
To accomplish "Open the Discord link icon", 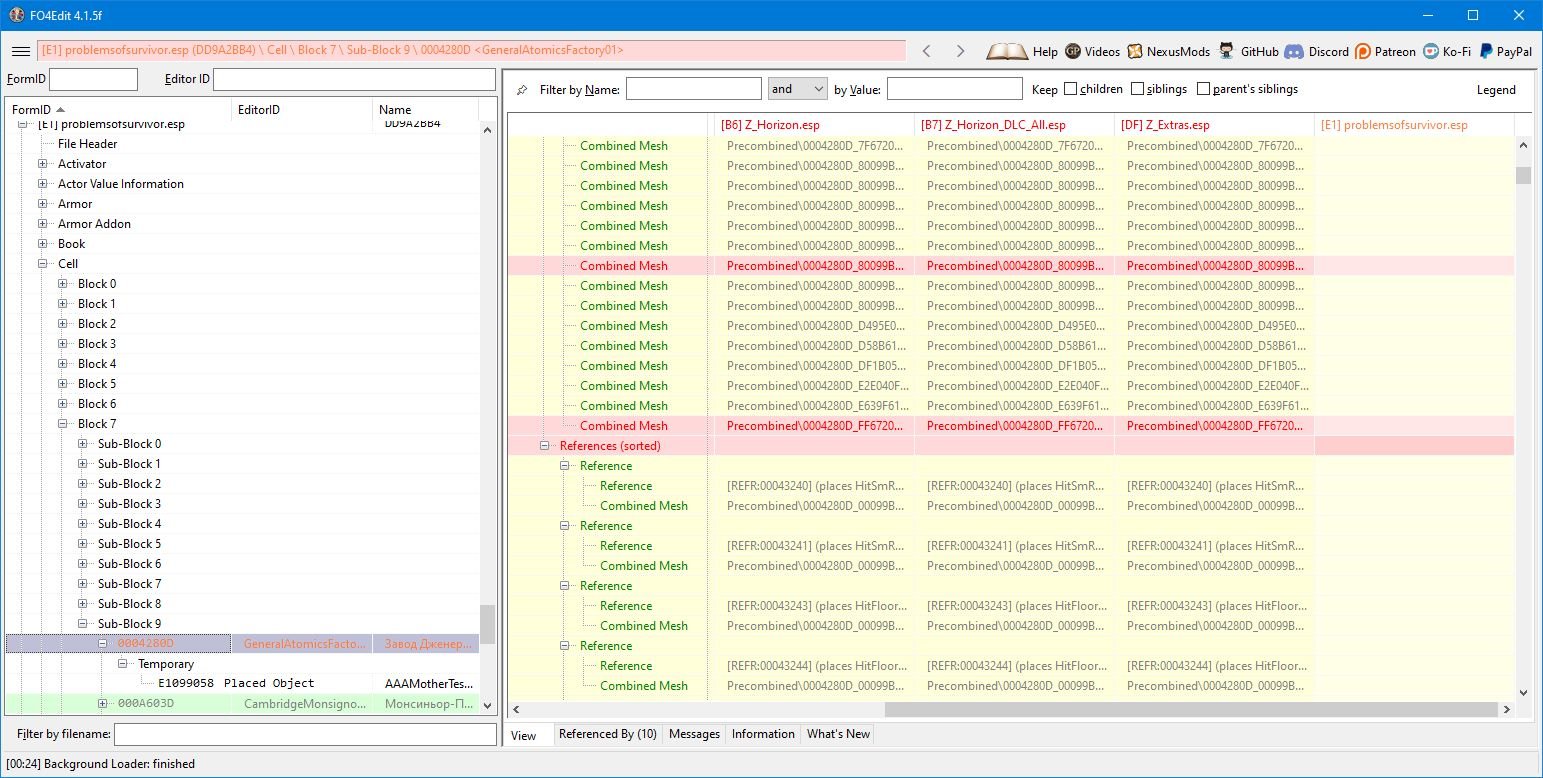I will (x=1294, y=51).
